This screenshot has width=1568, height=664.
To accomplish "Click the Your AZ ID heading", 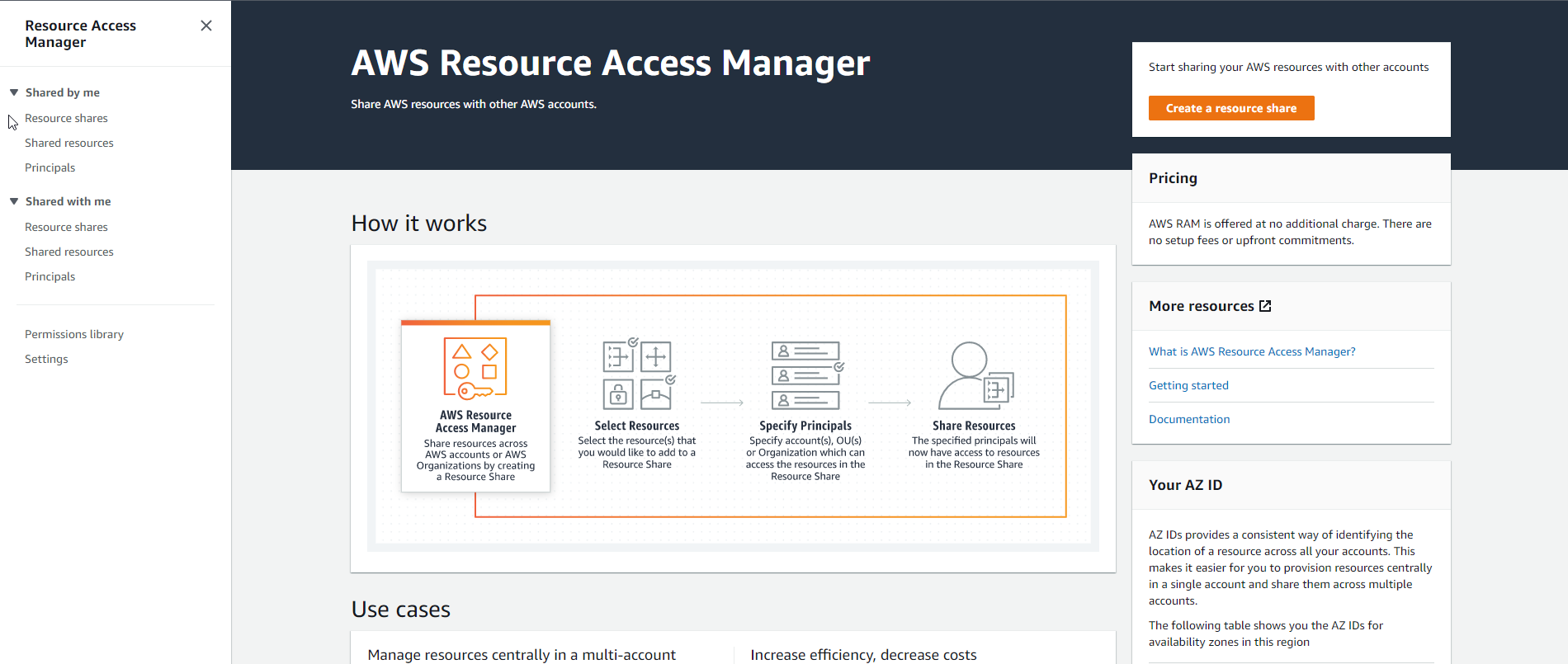I will click(x=1185, y=485).
